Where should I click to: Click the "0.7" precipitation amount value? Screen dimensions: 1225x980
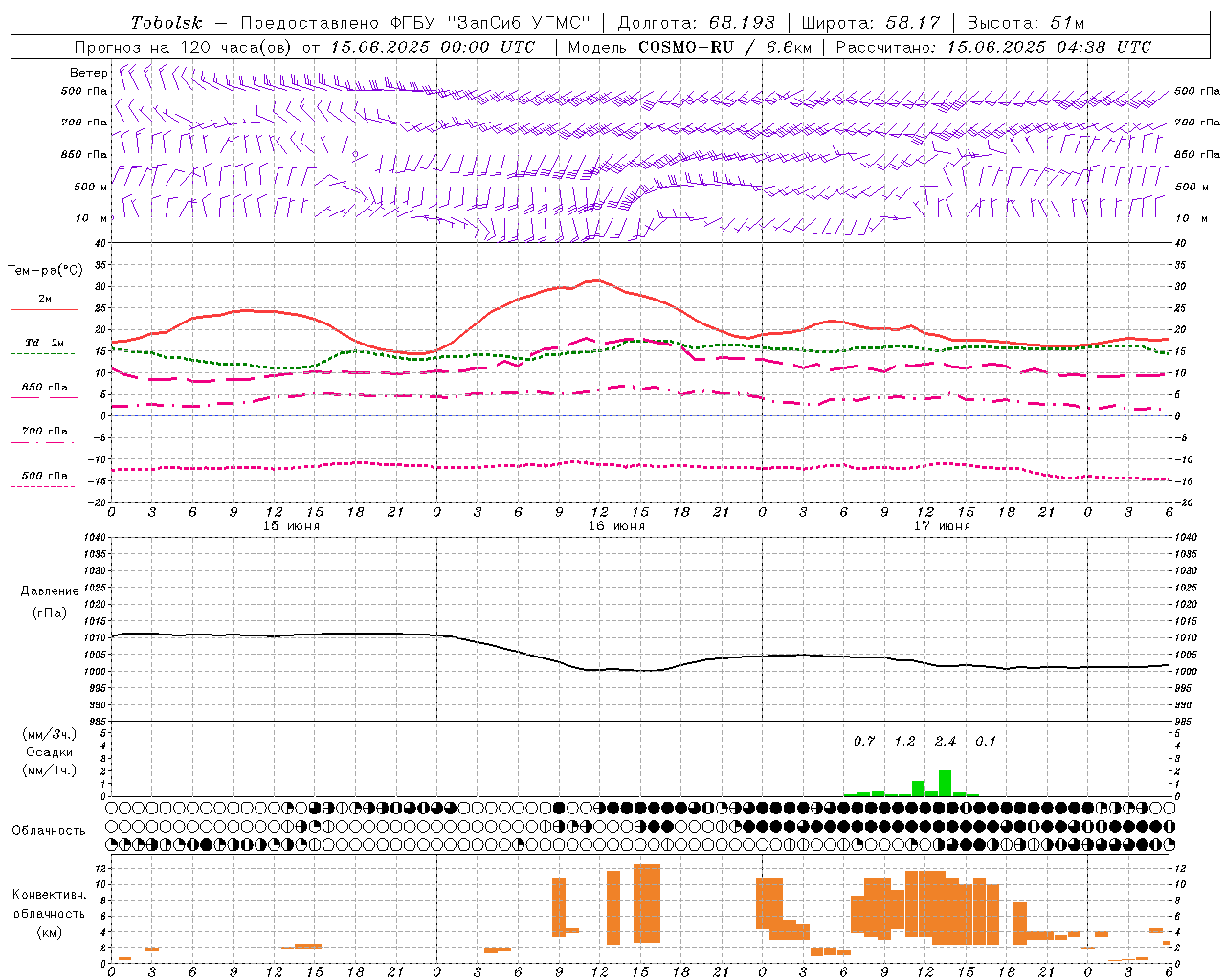tap(864, 742)
